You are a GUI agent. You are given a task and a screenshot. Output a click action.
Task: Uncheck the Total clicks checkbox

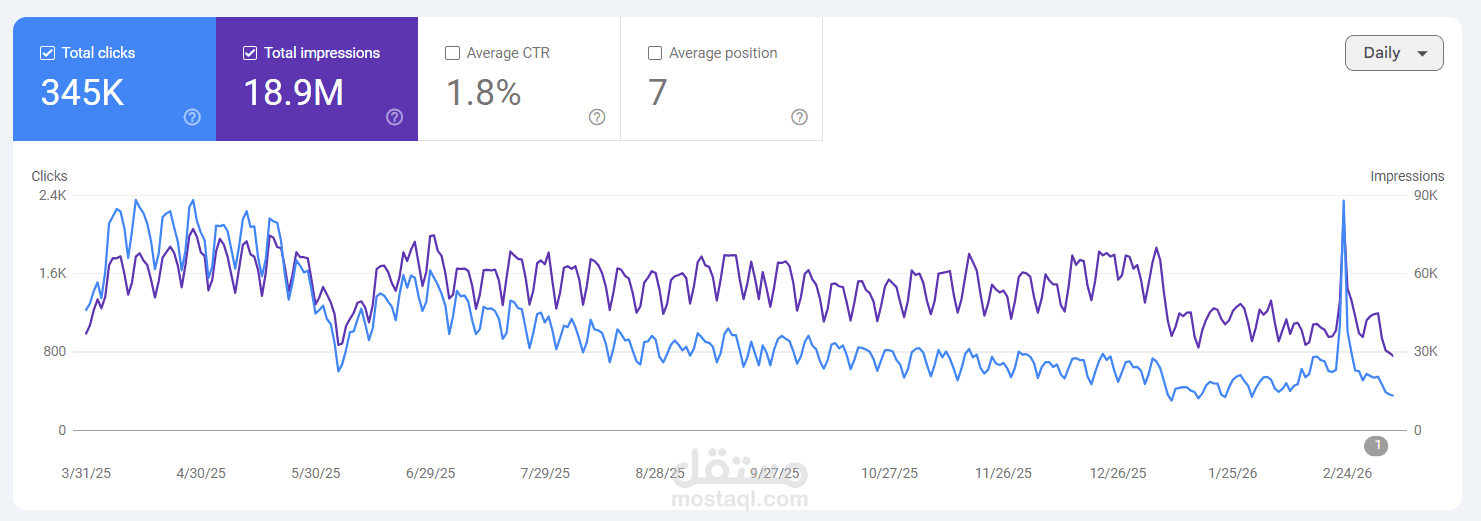(x=47, y=53)
